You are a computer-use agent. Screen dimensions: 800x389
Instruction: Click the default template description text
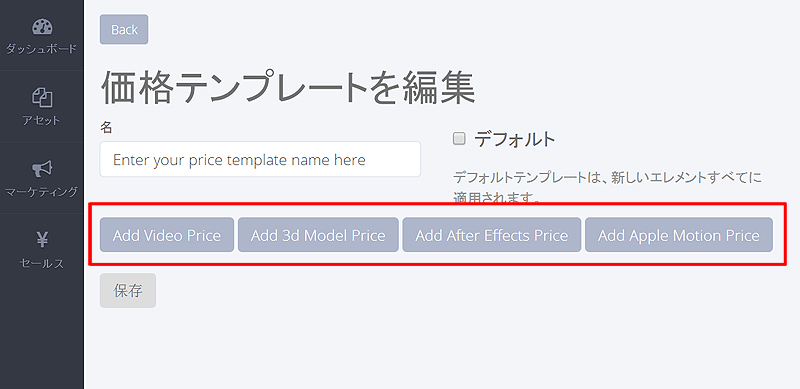coord(607,187)
